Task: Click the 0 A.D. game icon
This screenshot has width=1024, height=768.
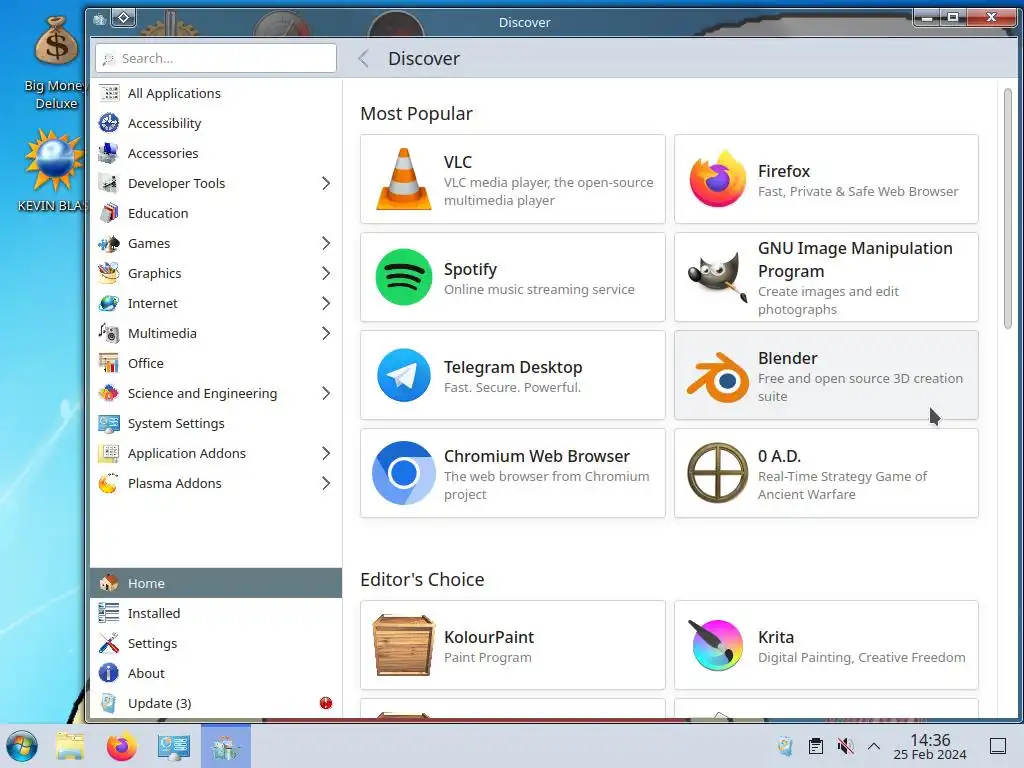Action: click(717, 473)
